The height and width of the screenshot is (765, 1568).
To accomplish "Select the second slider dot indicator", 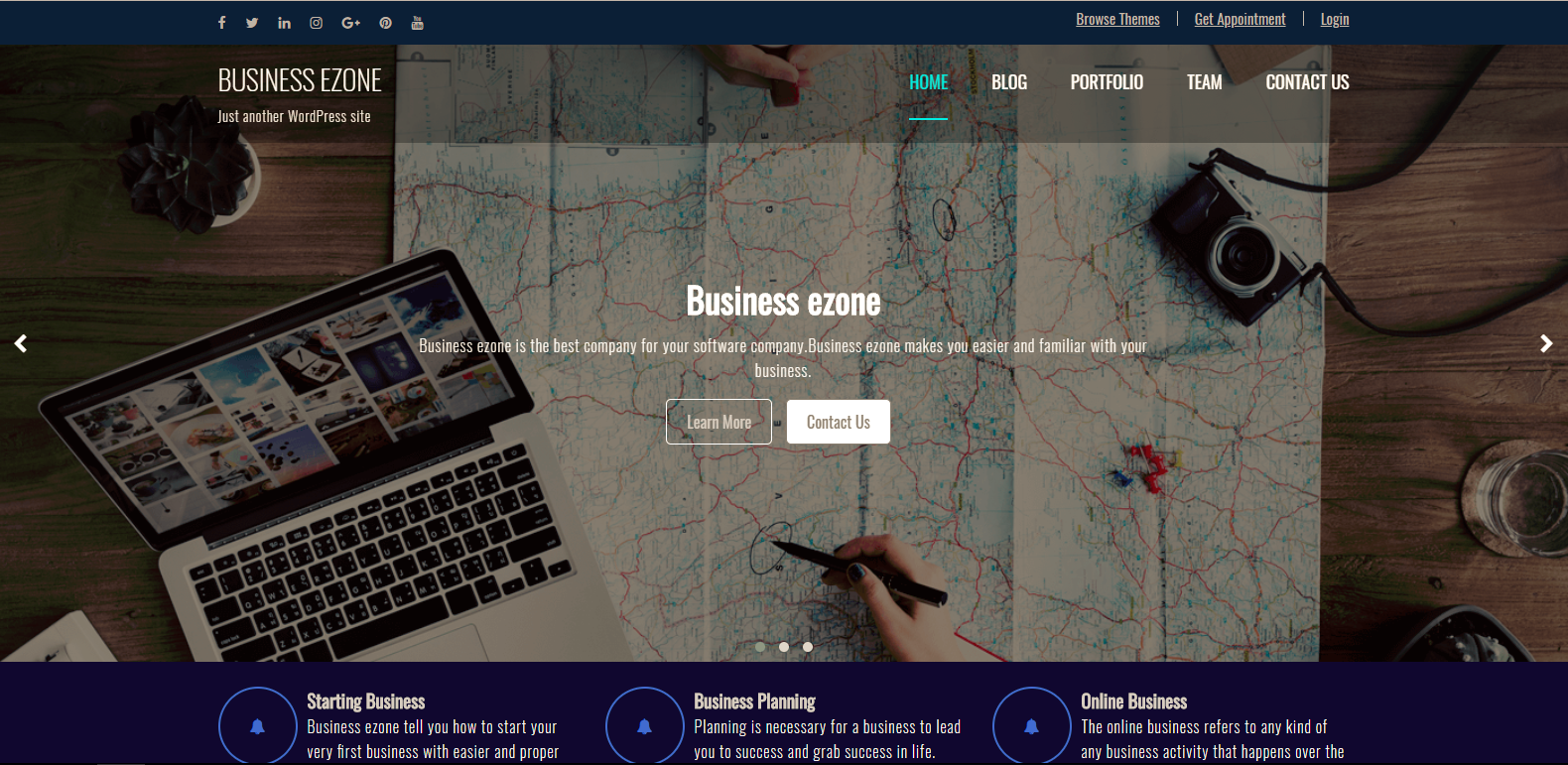I will (x=784, y=647).
